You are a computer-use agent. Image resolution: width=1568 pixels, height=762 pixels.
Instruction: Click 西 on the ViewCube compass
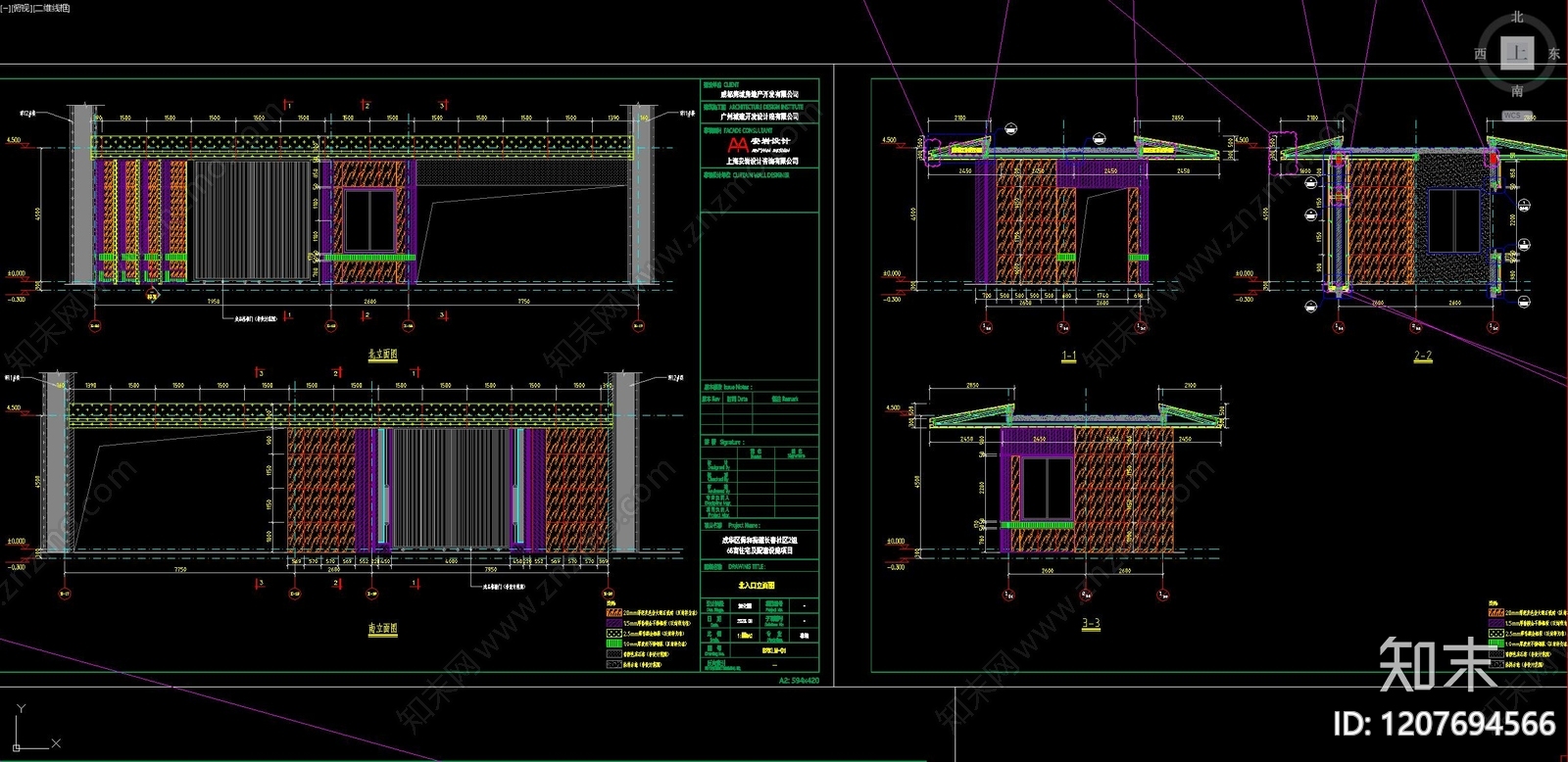1480,54
